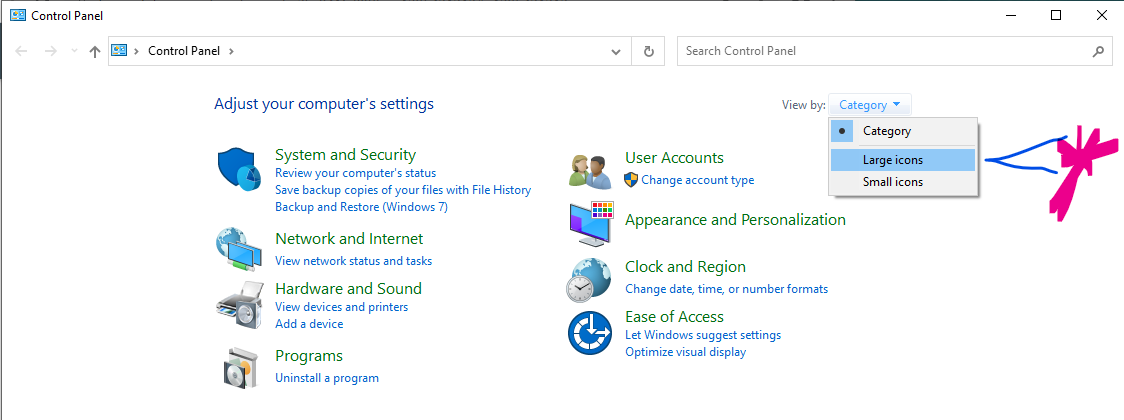Click the Network and Internet globe icon

click(x=238, y=249)
